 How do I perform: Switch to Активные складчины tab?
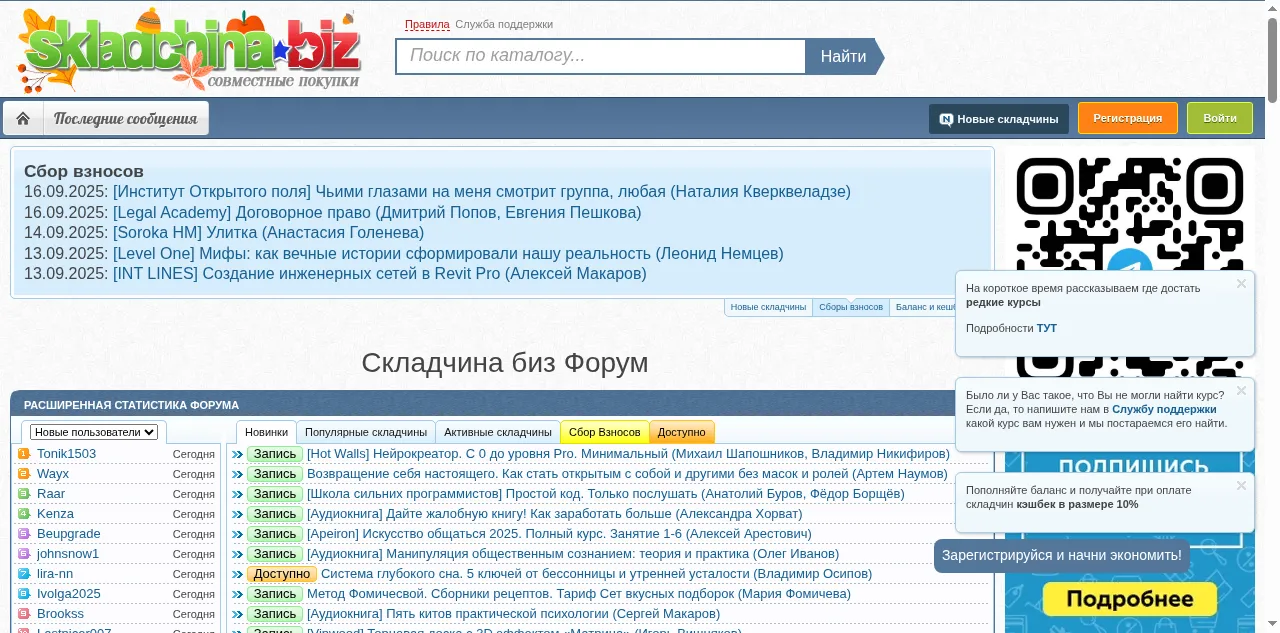click(x=498, y=432)
